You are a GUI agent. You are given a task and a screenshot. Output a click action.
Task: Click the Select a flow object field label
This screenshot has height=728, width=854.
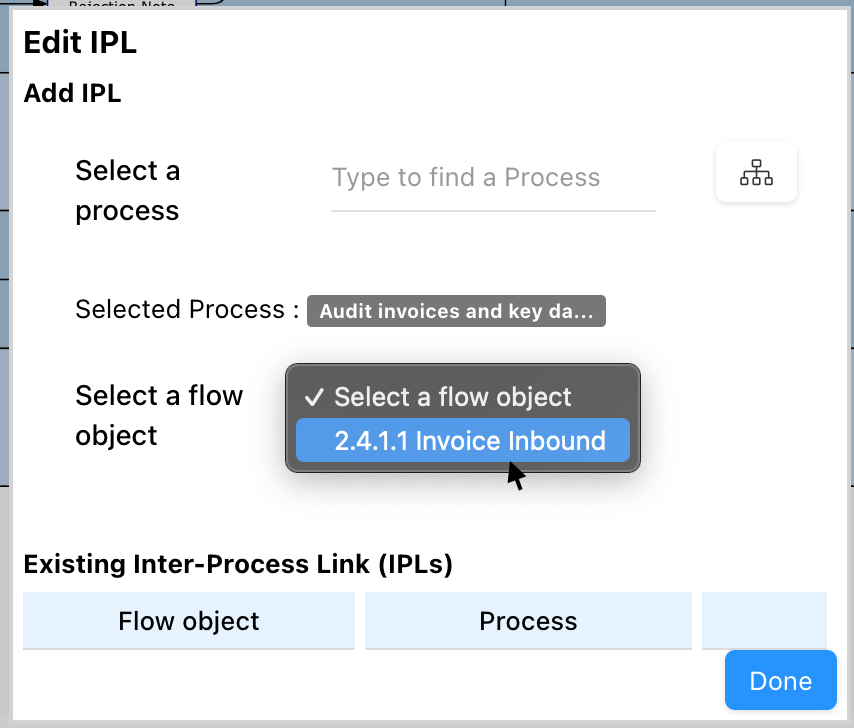159,416
